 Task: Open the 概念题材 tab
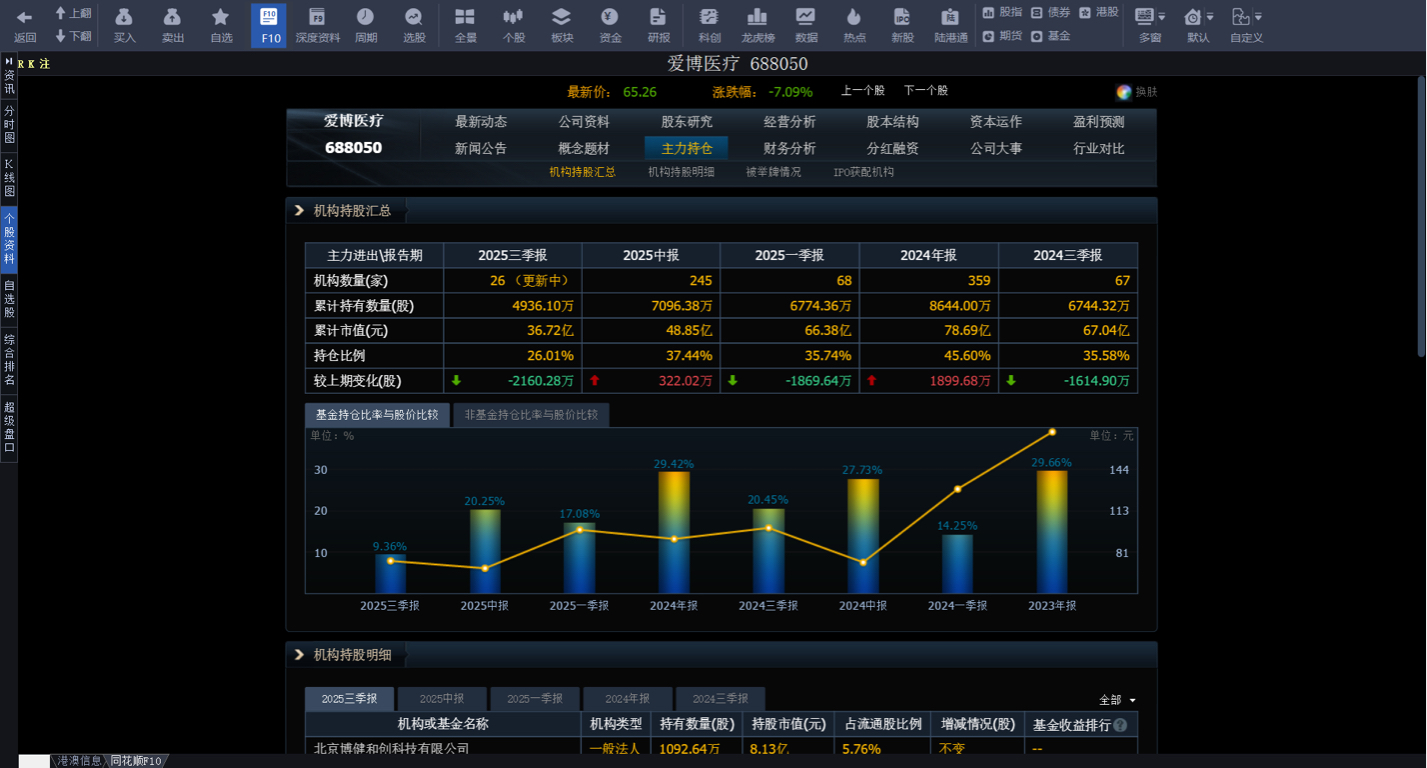(x=584, y=148)
